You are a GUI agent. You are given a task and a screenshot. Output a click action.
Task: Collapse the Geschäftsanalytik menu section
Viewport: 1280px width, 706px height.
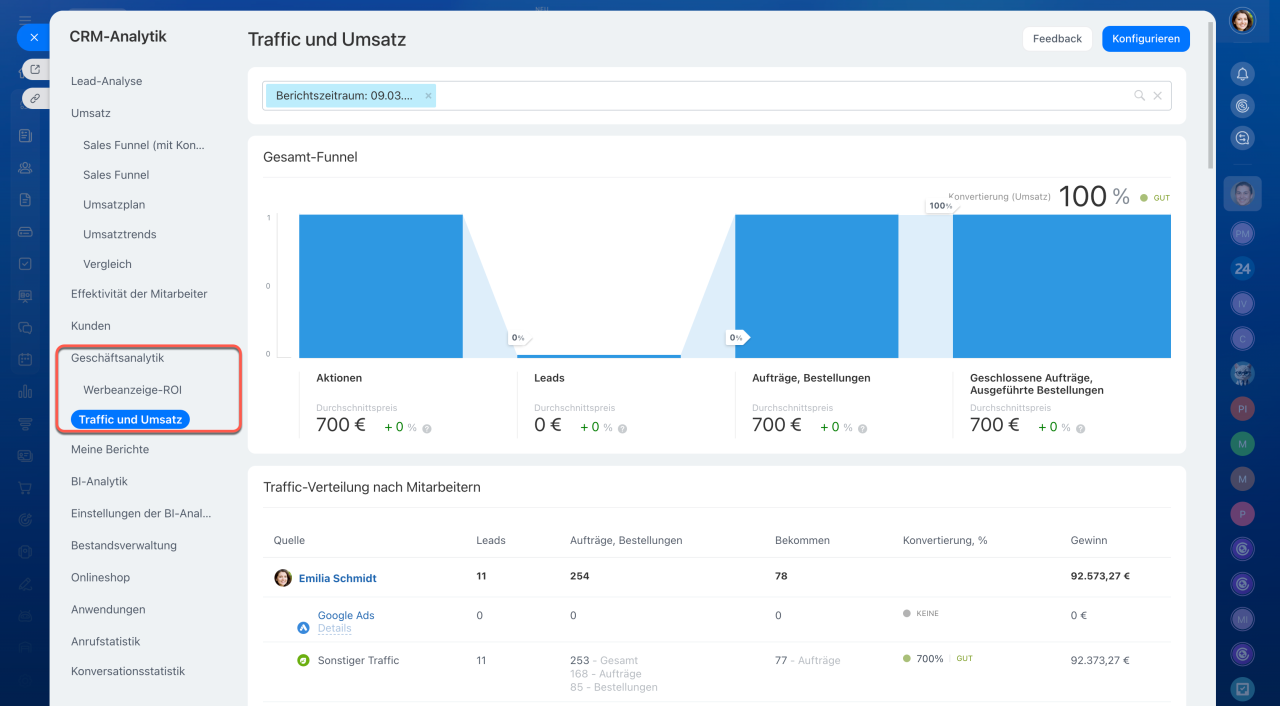[117, 357]
